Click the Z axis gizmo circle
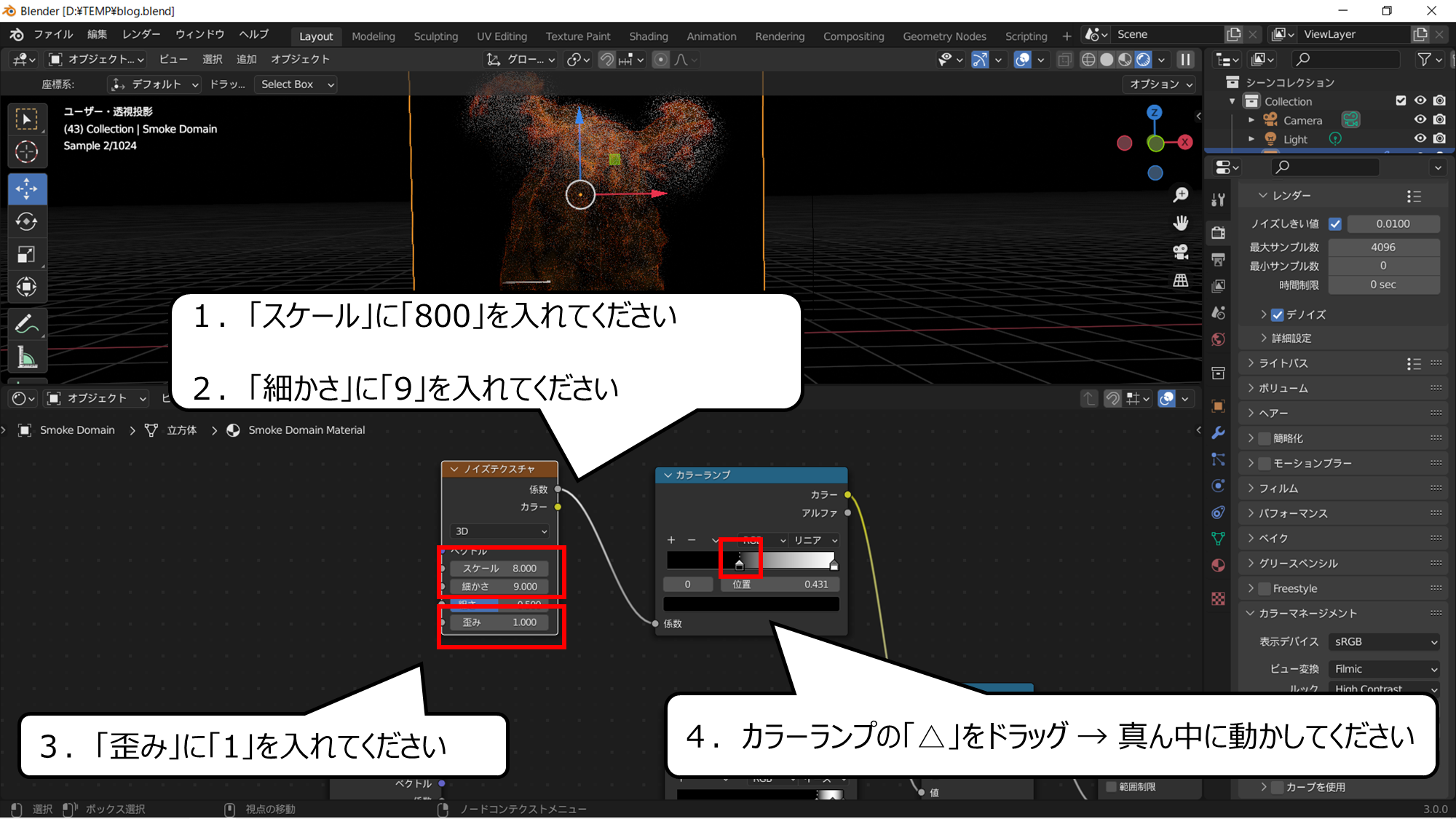 tap(1155, 112)
